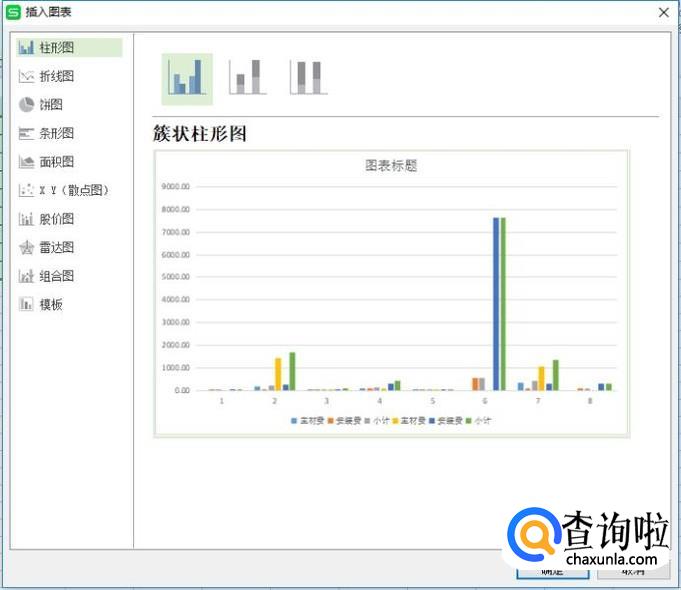Image resolution: width=681 pixels, height=590 pixels.
Task: Click the 1000.00 axis label
Action: 175,368
